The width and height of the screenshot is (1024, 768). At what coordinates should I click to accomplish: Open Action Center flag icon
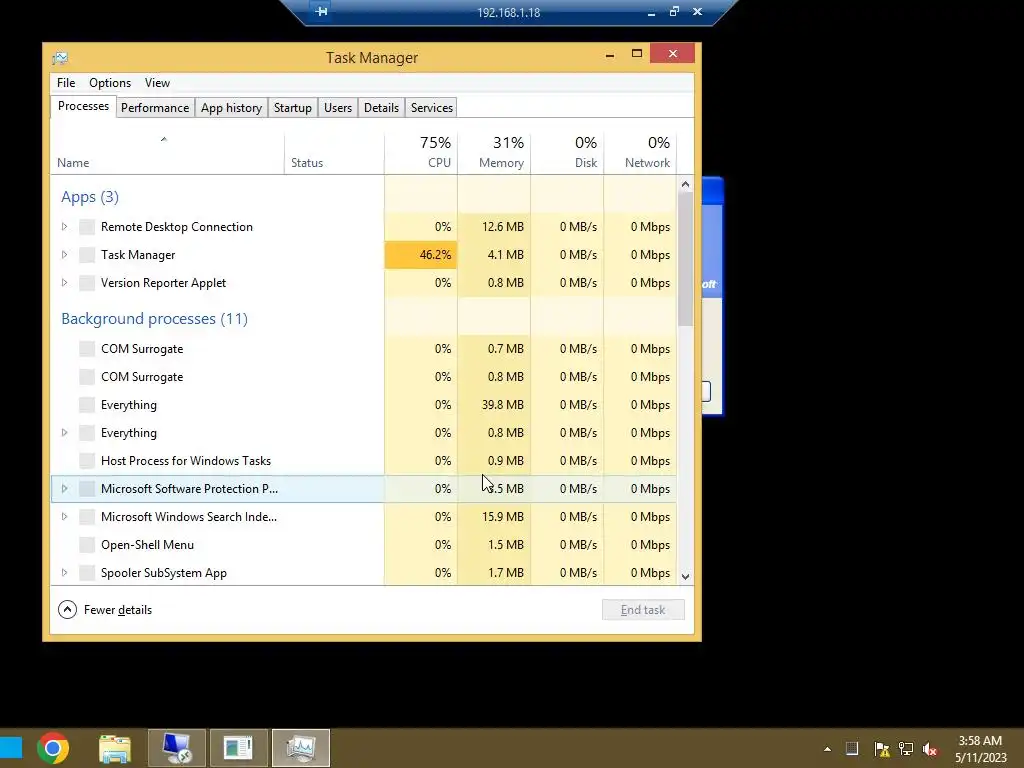tap(882, 749)
